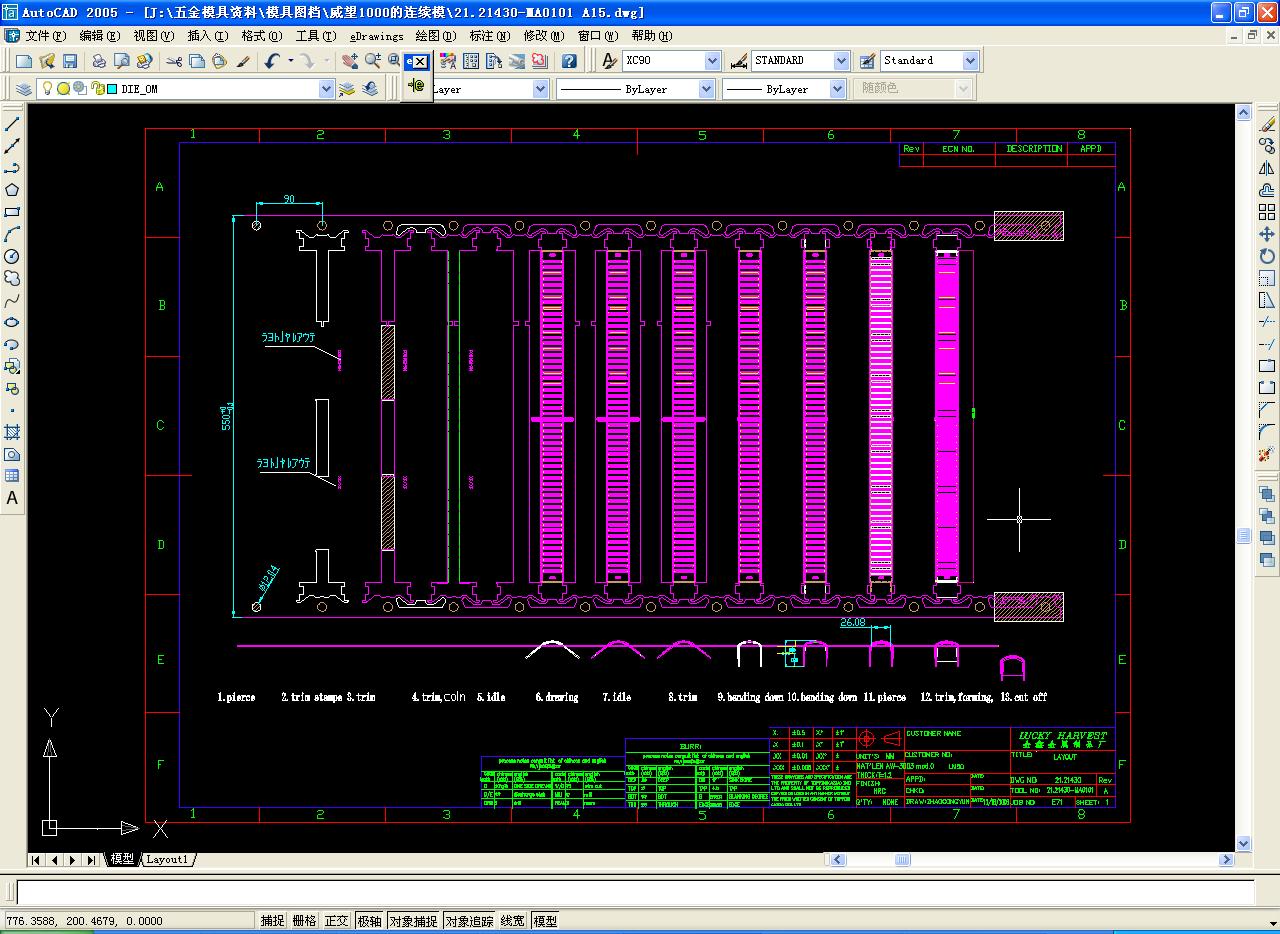Screen dimensions: 1280x934
Task: Open the eDrawings menu
Action: point(376,36)
